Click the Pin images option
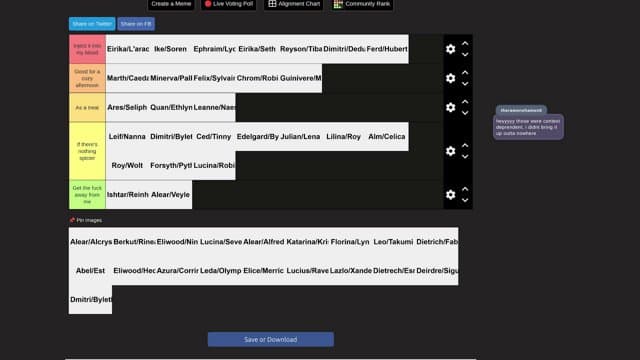Screen dimensions: 640x360 pos(86,220)
